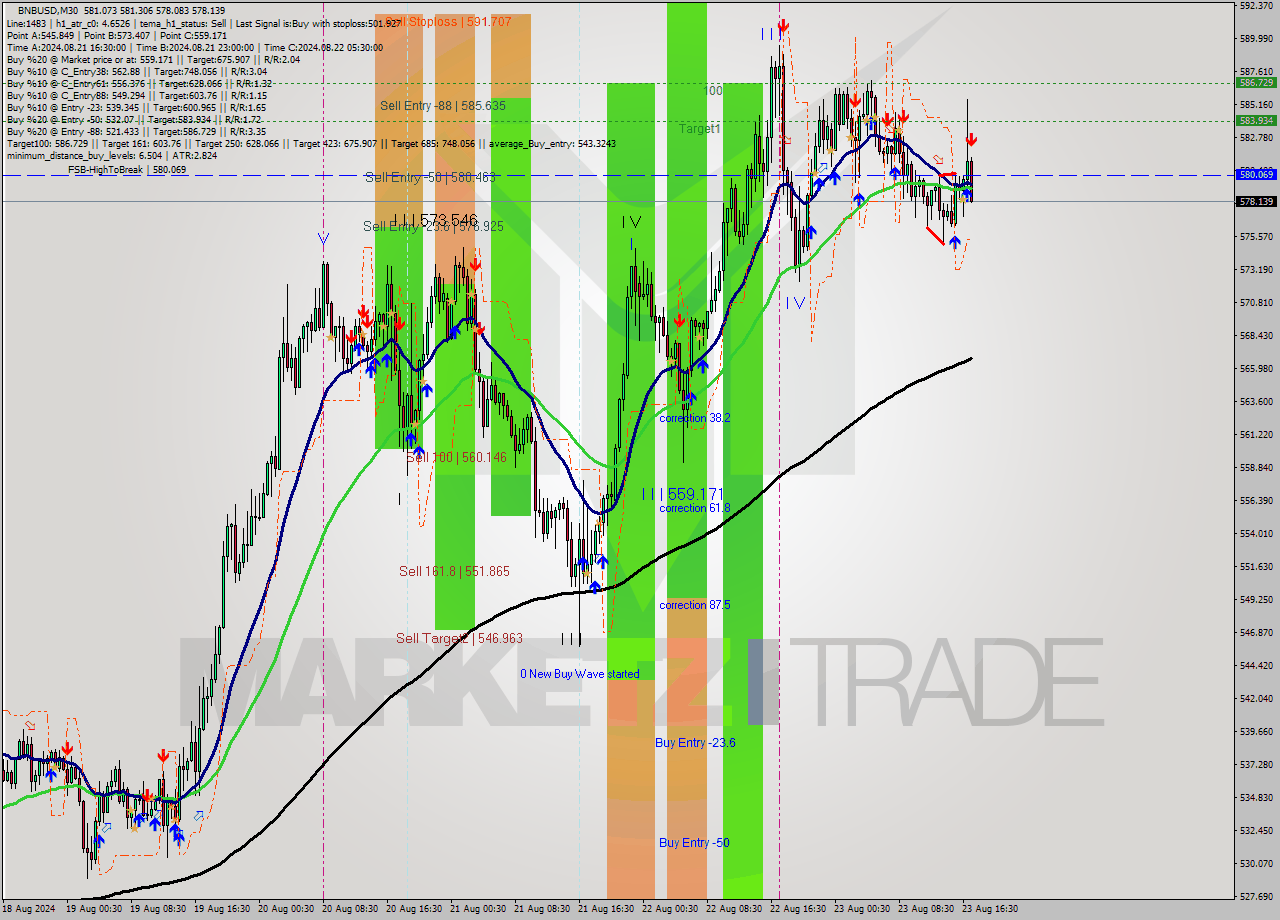1280x920 pixels.
Task: Click the 'I I I 559.171' wave label
Action: point(682,494)
